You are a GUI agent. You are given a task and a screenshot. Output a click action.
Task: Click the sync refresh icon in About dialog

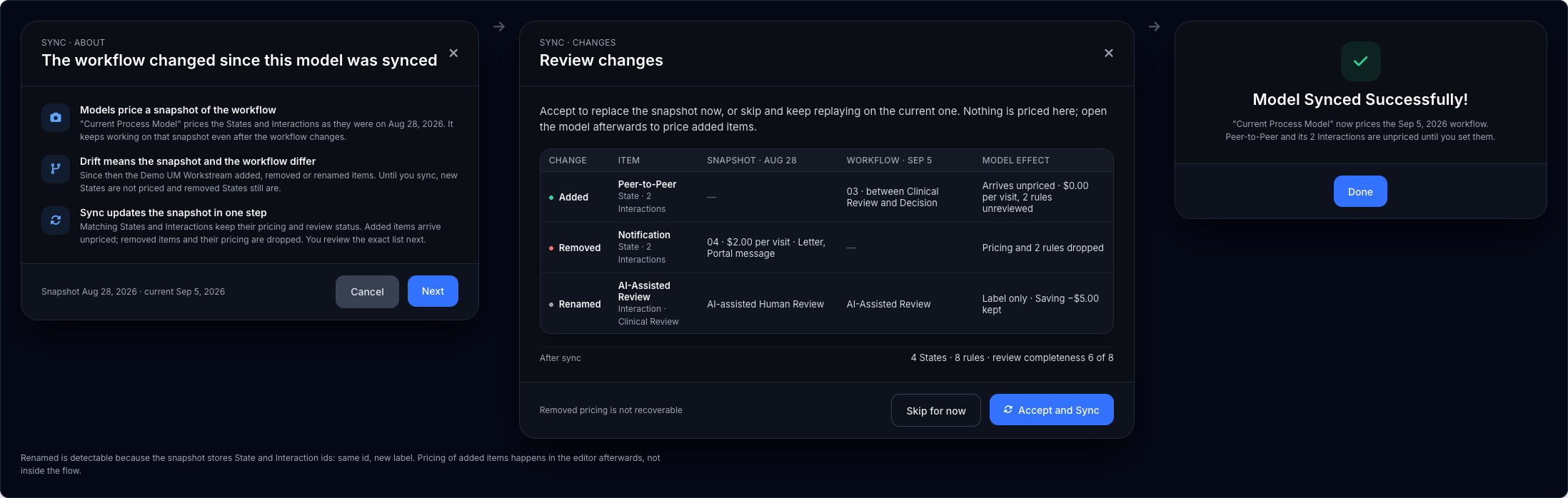(56, 220)
